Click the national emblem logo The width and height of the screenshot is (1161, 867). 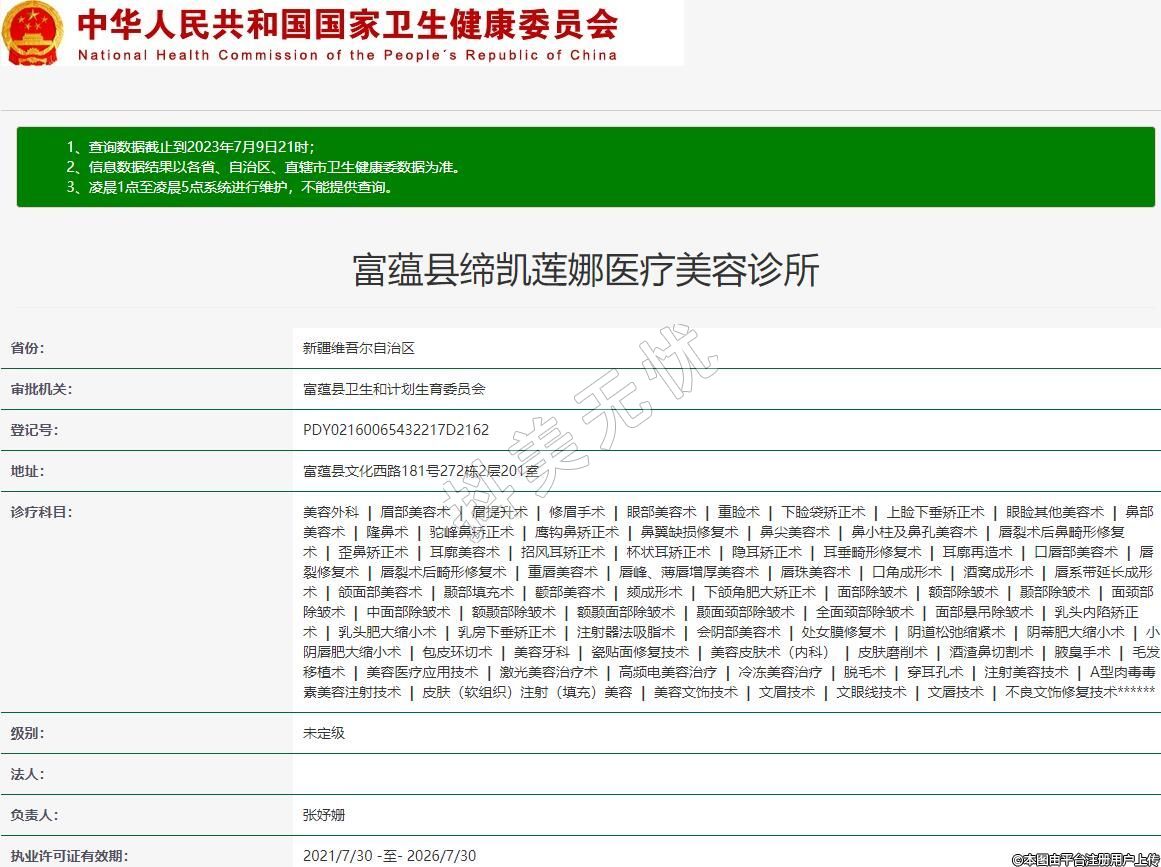point(33,33)
